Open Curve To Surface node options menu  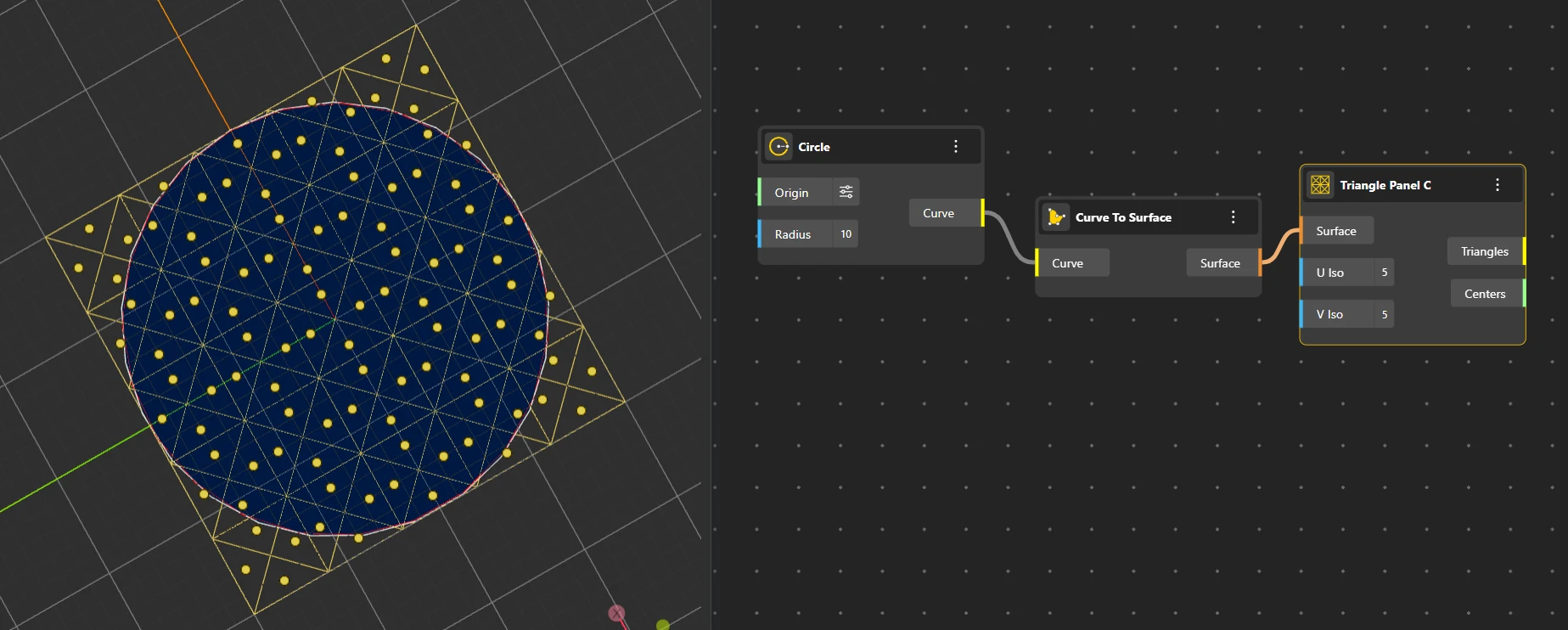pos(1234,217)
